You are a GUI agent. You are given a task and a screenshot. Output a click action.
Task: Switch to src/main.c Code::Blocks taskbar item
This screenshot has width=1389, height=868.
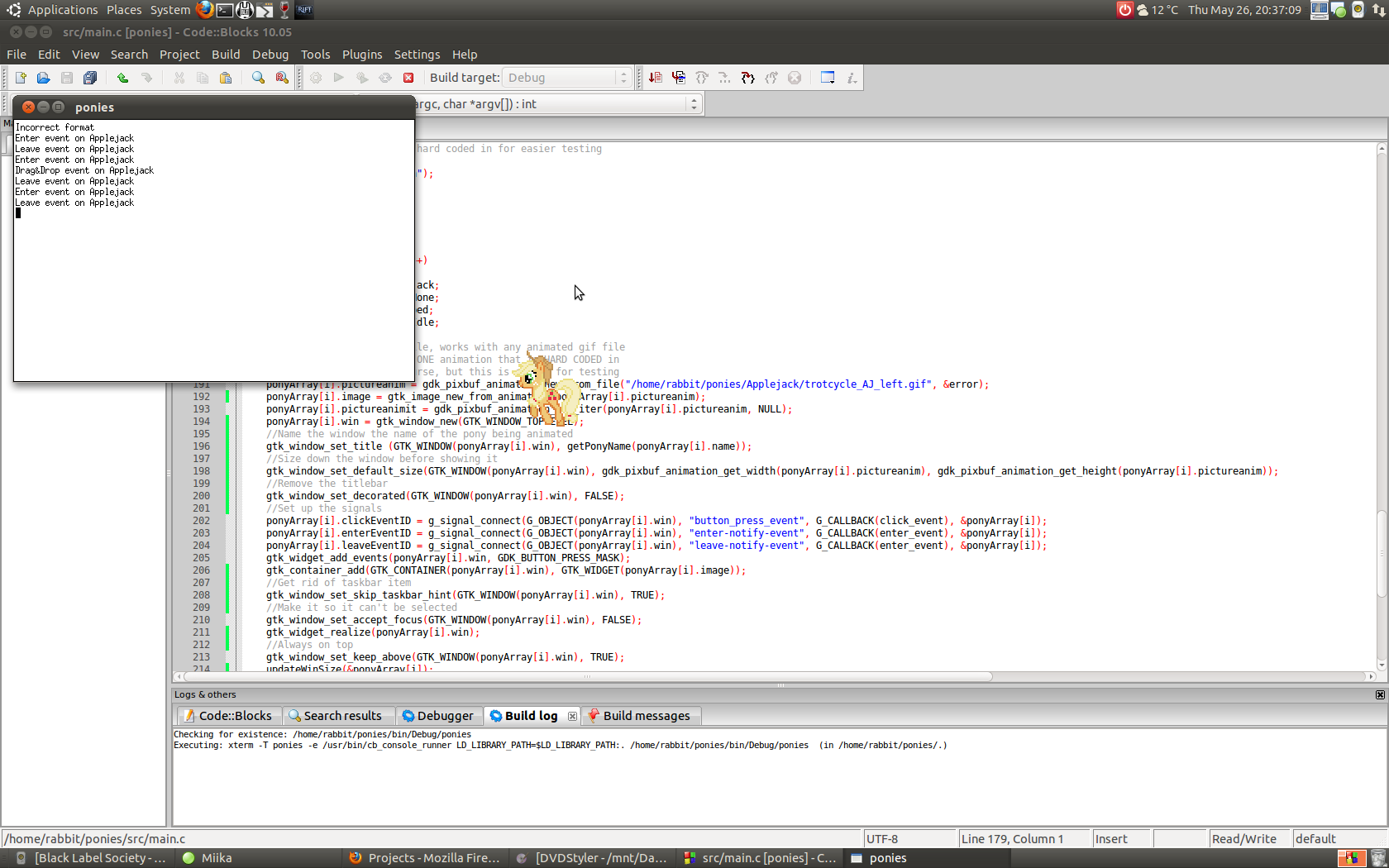point(759,858)
